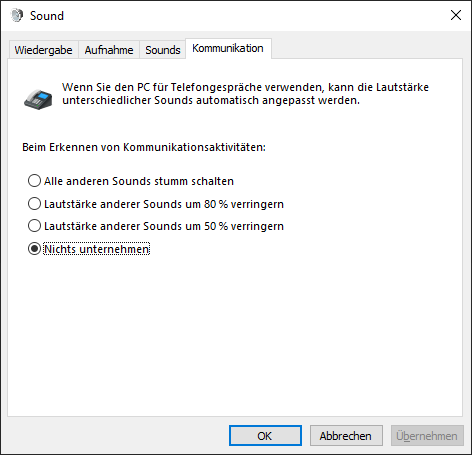Select the Nichts unternehmen radio circle
Screen dimensions: 472x455
(x=34, y=249)
